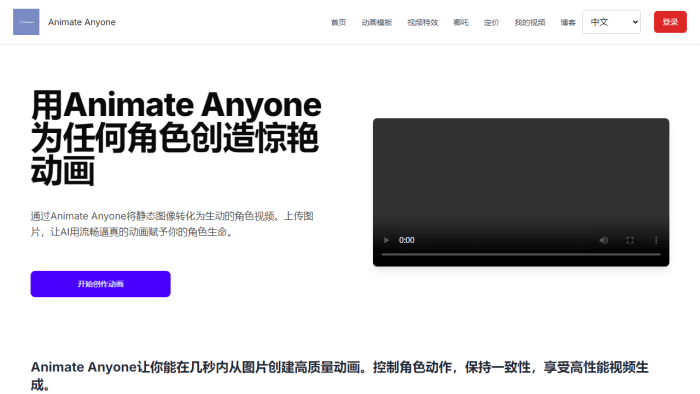Click the 用Animate Anyone为任何角色创造惊艳动画 heading
Image resolution: width=700 pixels, height=394 pixels.
(x=176, y=137)
